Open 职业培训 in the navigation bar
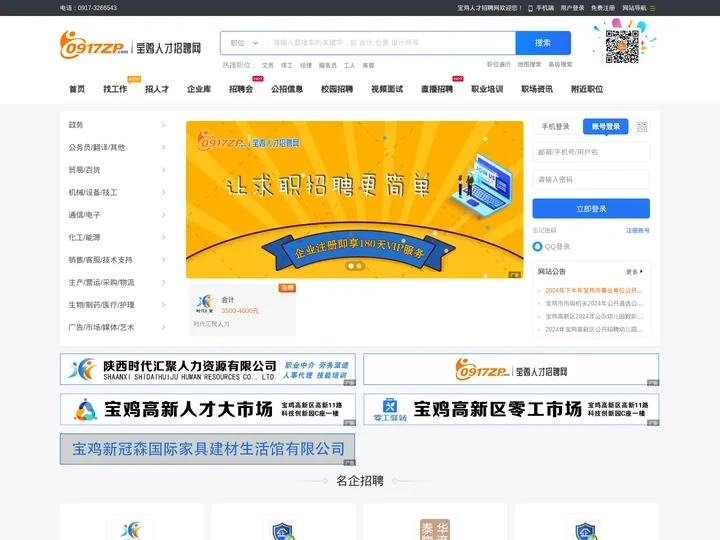720x540 pixels. tap(487, 89)
